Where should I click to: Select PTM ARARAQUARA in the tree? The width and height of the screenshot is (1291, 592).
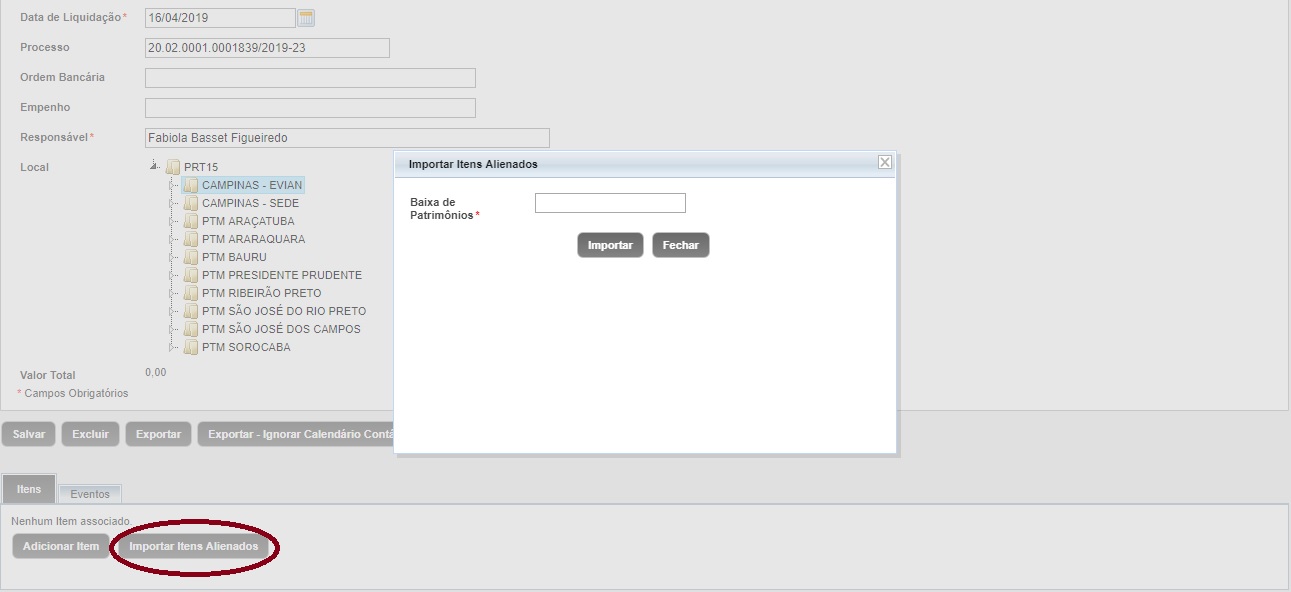tap(253, 239)
